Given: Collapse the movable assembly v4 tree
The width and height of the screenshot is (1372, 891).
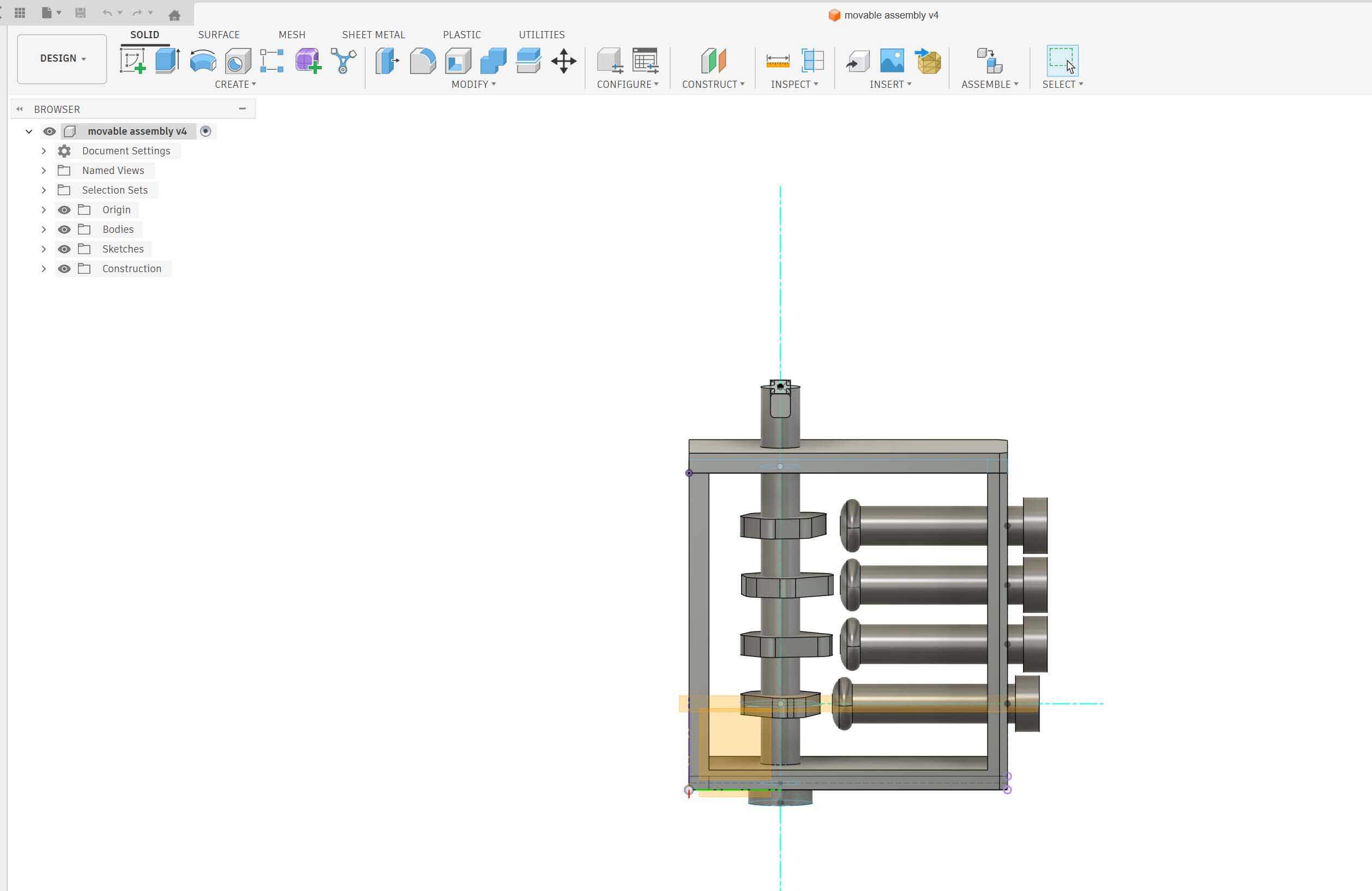Looking at the screenshot, I should tap(29, 131).
